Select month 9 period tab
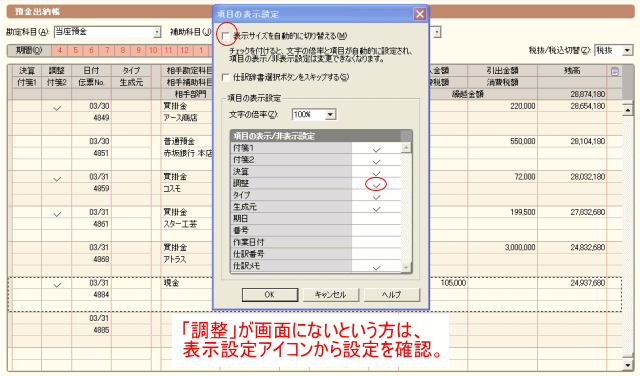 [138, 51]
